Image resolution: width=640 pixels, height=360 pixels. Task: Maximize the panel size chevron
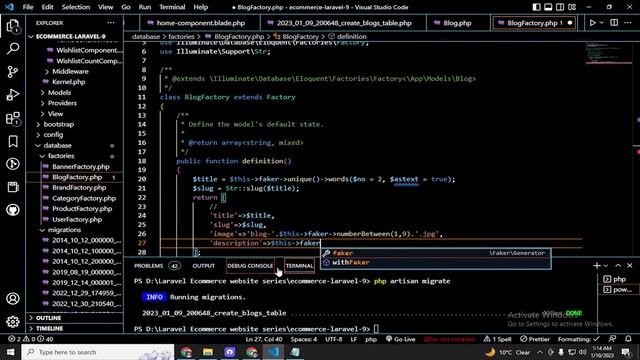point(618,266)
